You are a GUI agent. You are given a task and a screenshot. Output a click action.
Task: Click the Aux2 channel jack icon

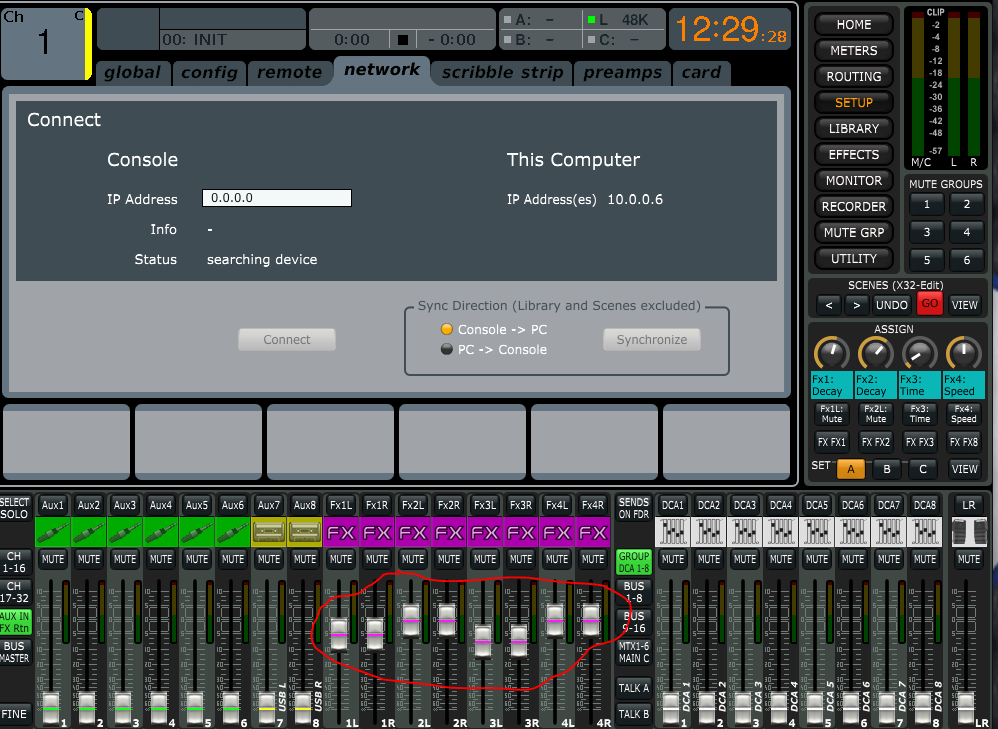[88, 532]
